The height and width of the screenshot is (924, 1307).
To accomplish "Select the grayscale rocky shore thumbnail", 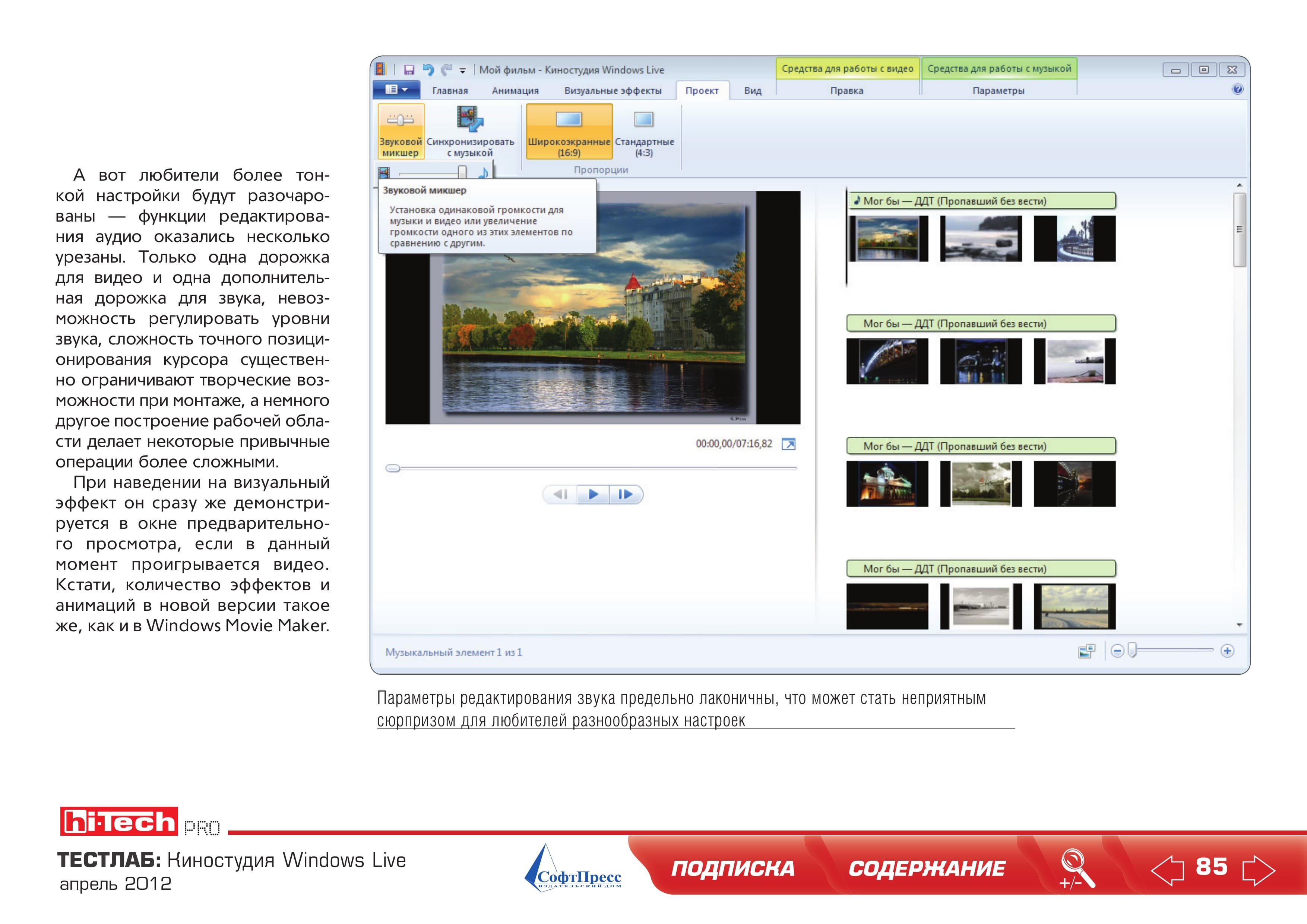I will coord(981,238).
